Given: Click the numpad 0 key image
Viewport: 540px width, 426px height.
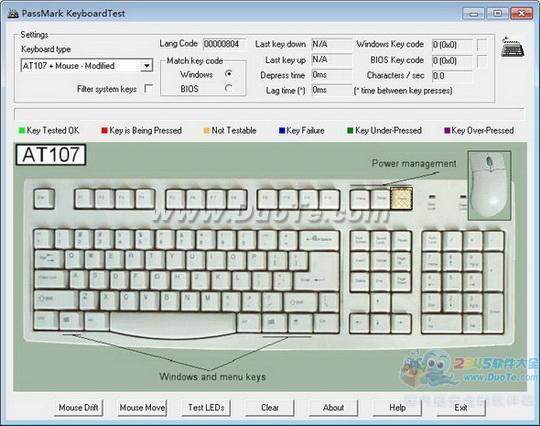Looking at the screenshot, I should pyautogui.click(x=442, y=323).
